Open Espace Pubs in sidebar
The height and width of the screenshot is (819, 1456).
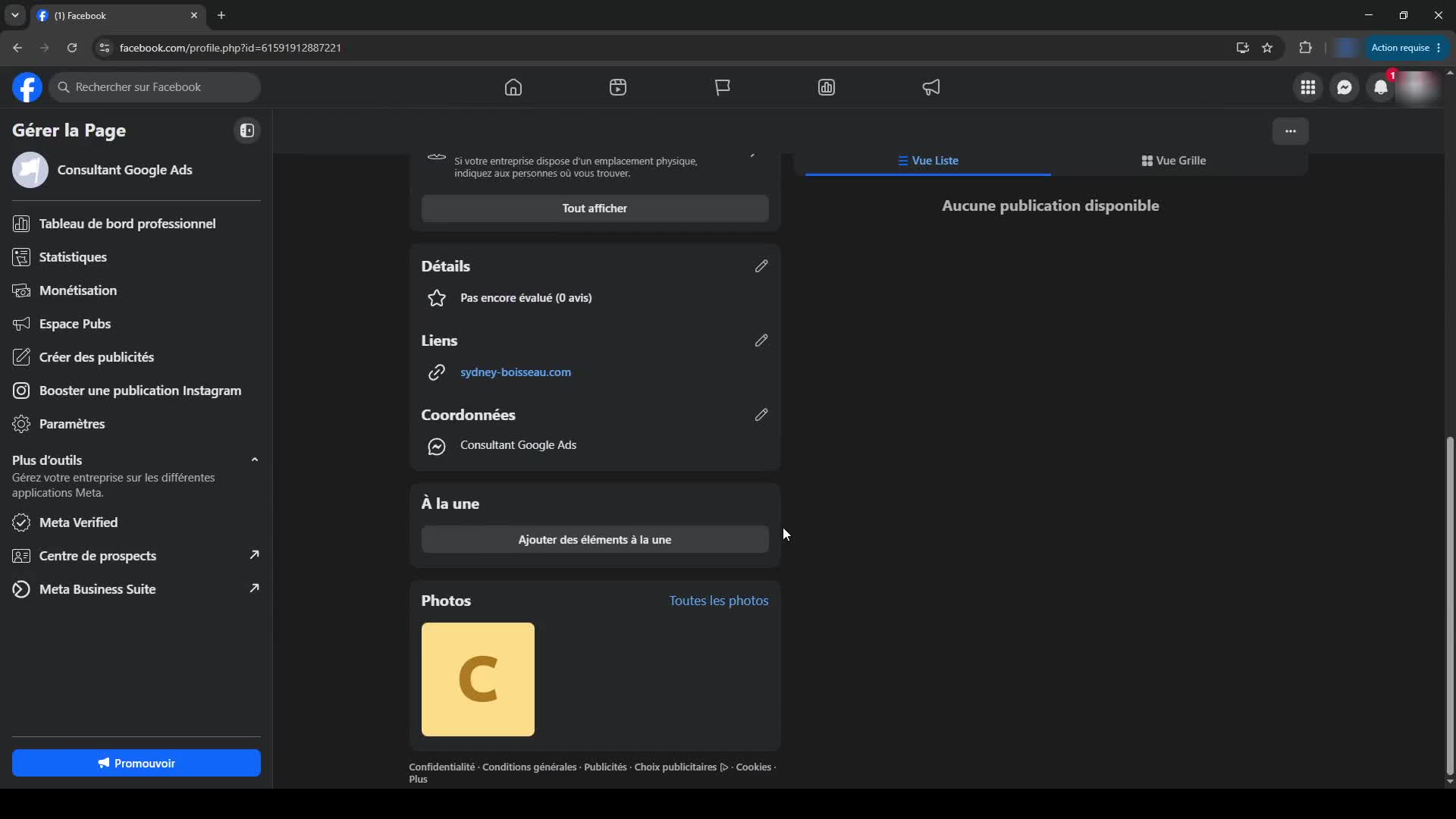click(136, 324)
